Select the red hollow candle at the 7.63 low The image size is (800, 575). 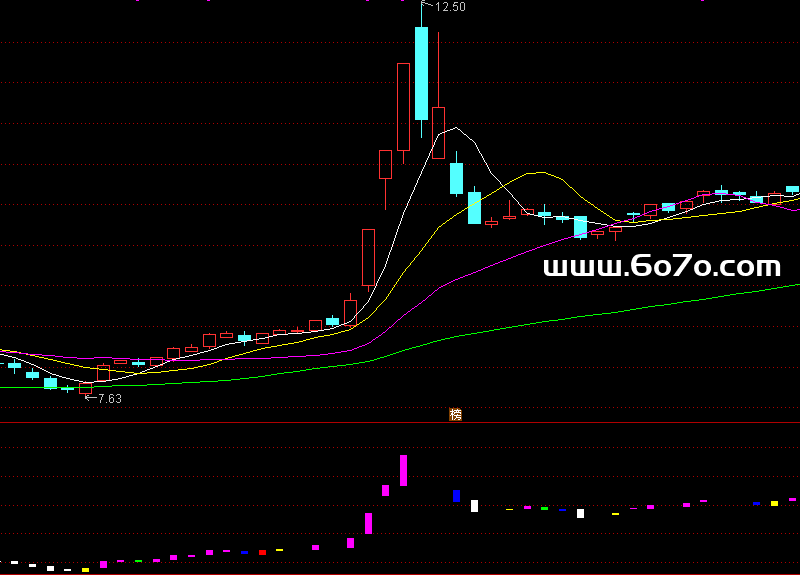point(85,386)
